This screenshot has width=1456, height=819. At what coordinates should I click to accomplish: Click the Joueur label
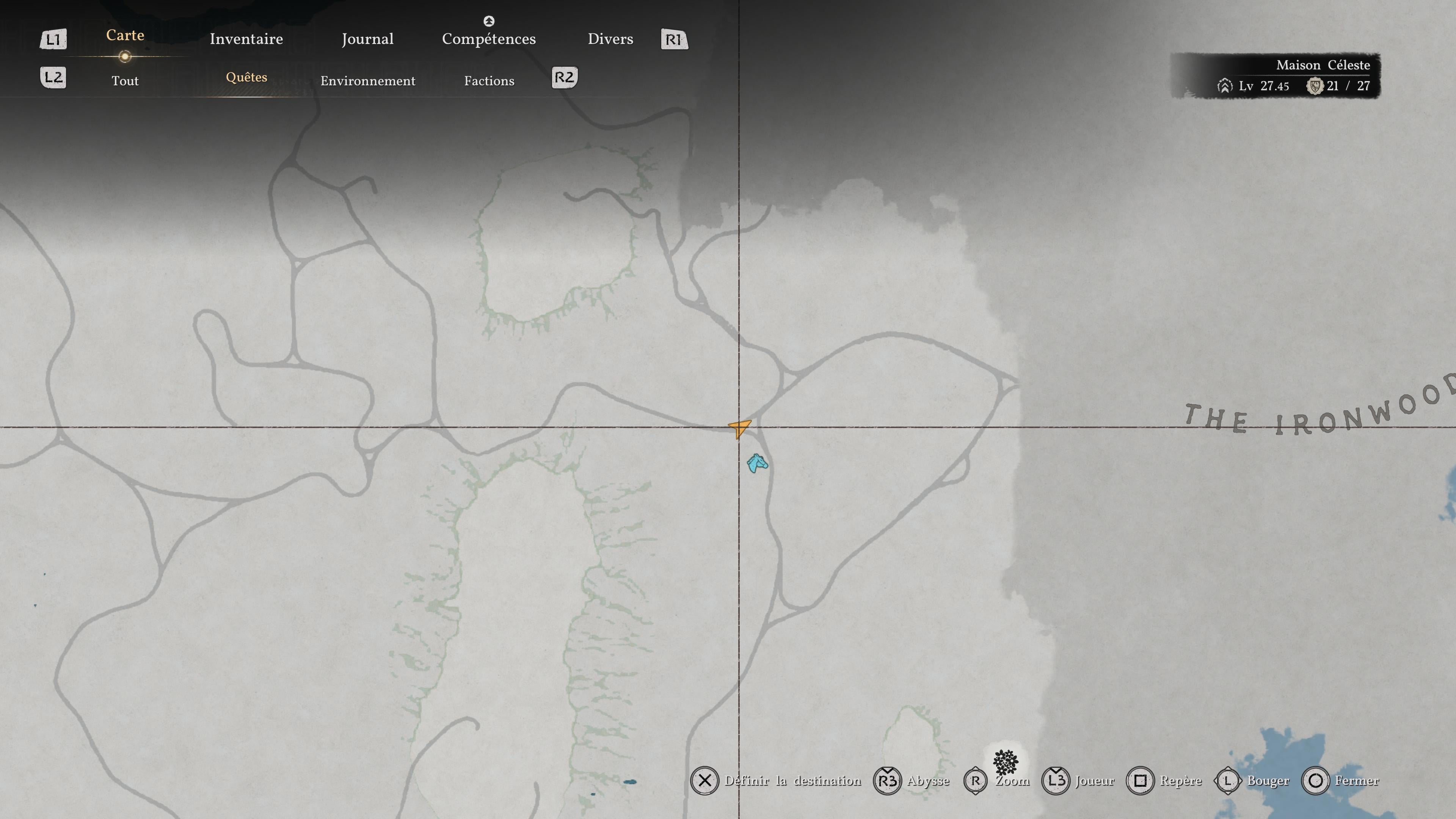point(1095,781)
